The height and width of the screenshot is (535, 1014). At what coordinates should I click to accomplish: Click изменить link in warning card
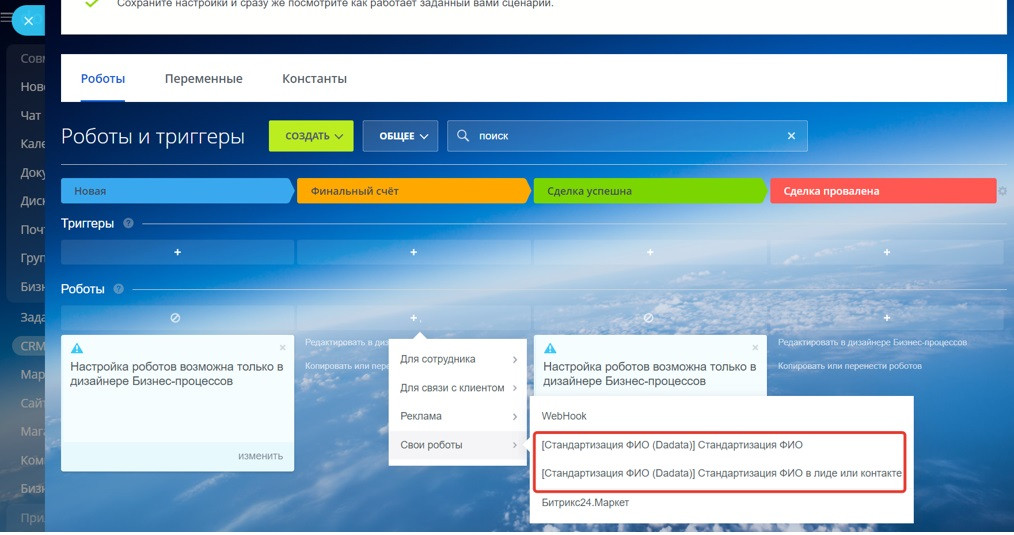click(260, 456)
